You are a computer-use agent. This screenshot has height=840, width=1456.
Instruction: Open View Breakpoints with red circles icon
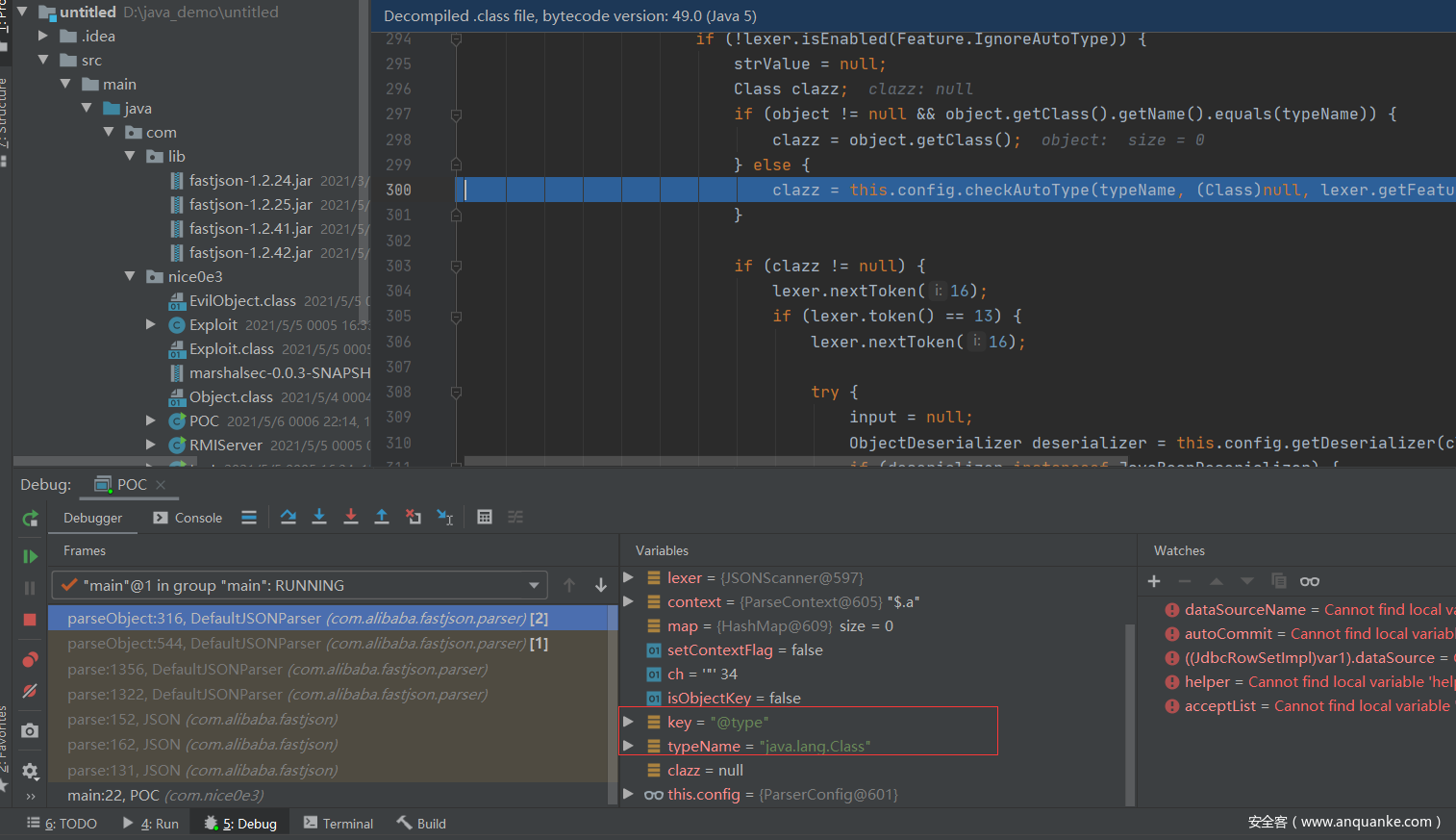30,659
